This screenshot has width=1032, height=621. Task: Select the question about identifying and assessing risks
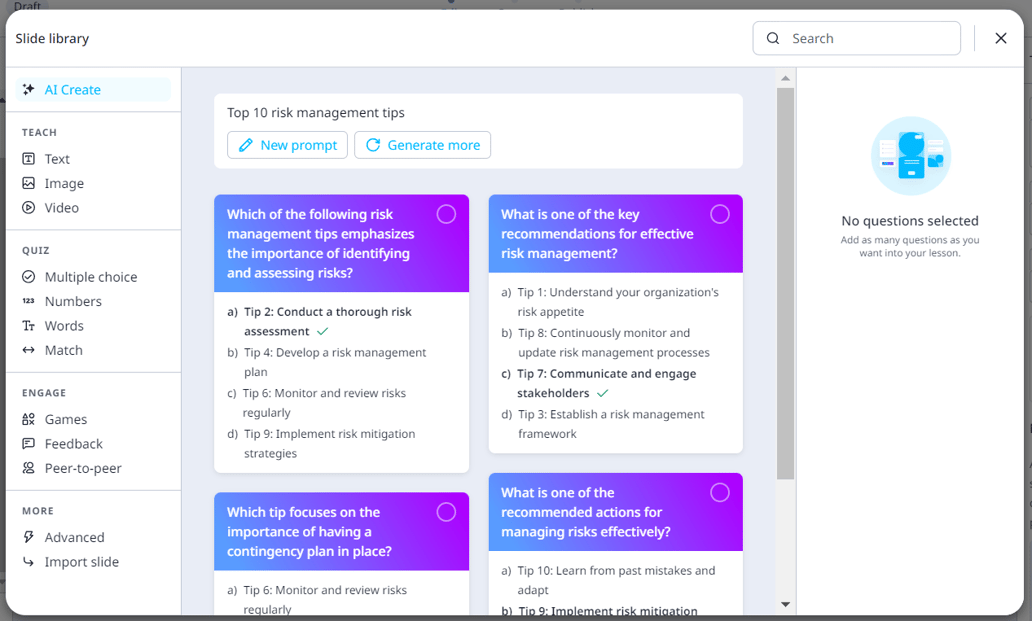(x=446, y=214)
